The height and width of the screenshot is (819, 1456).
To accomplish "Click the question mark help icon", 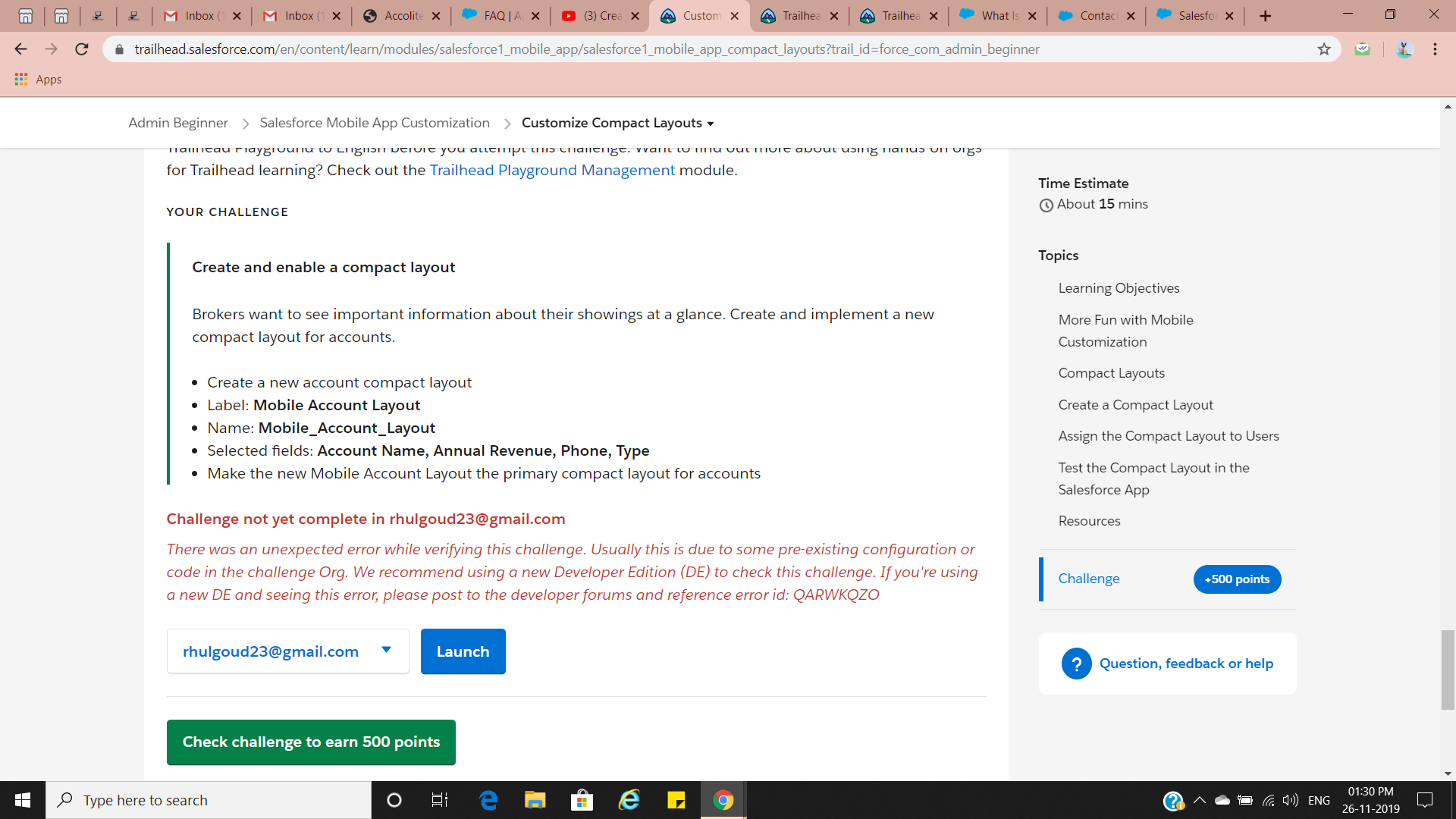I will 1076,664.
